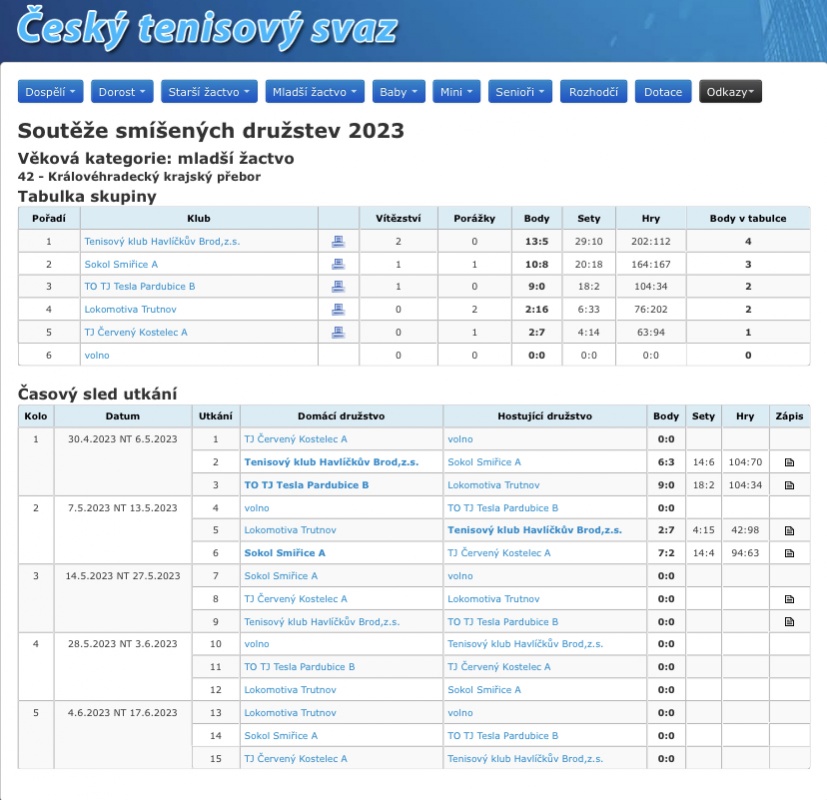Viewport: 827px width, 800px height.
Task: Open away TJ Červený Kostelec A in match 11
Action: click(499, 667)
